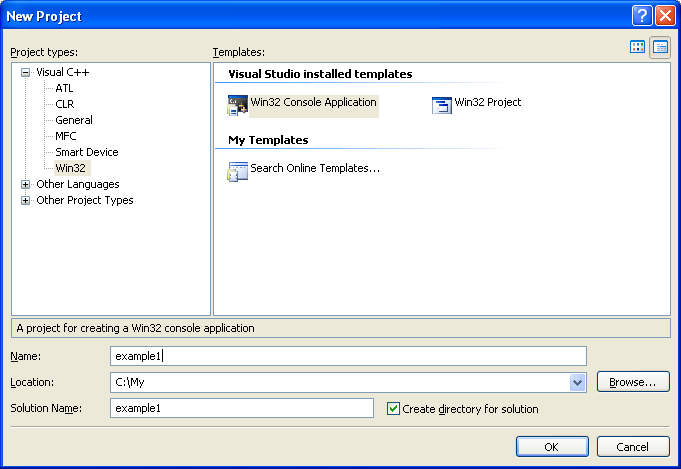Click OK to create project
Image resolution: width=681 pixels, height=469 pixels.
tap(552, 447)
